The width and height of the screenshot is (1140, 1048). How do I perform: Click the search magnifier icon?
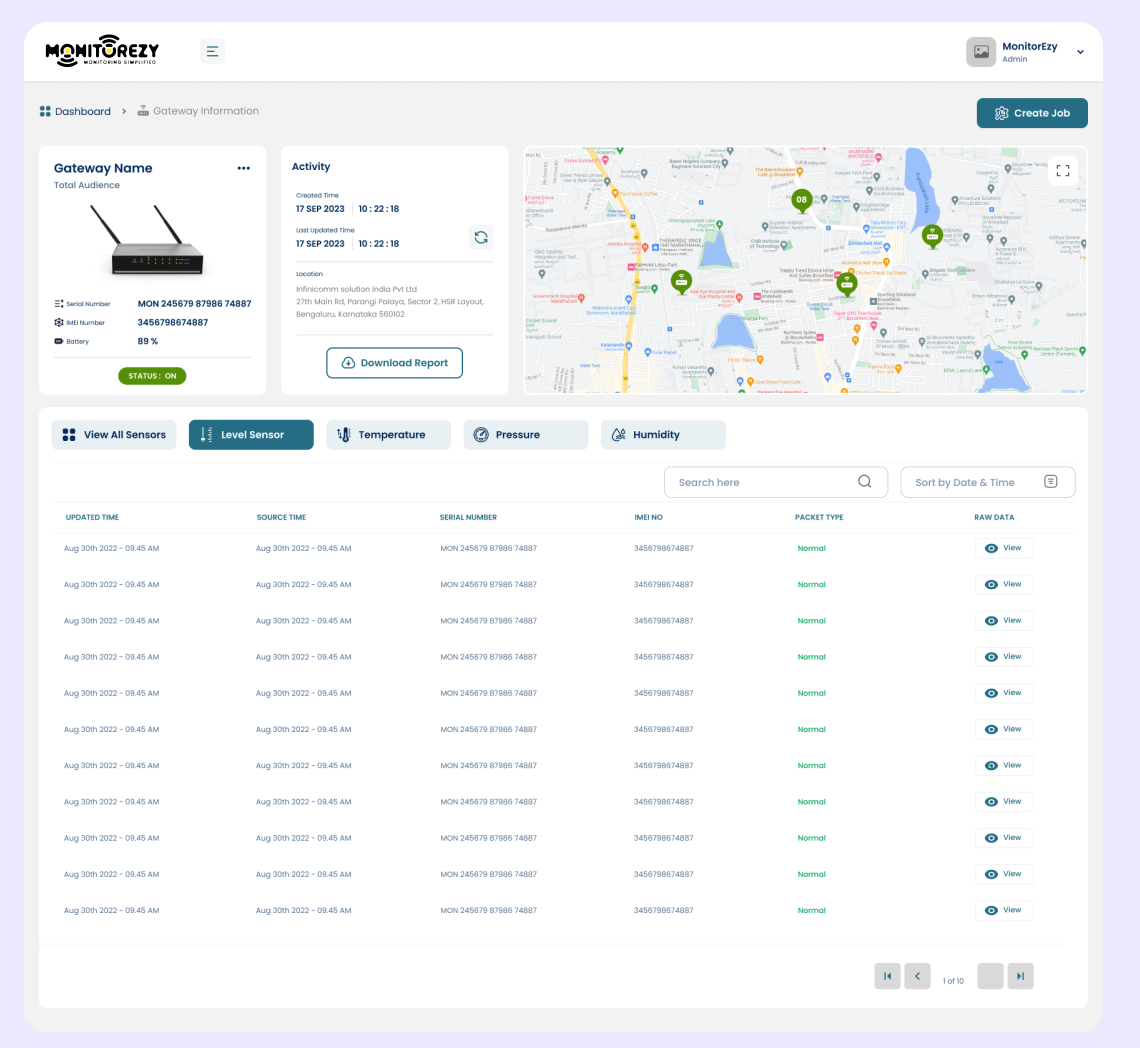coord(864,482)
